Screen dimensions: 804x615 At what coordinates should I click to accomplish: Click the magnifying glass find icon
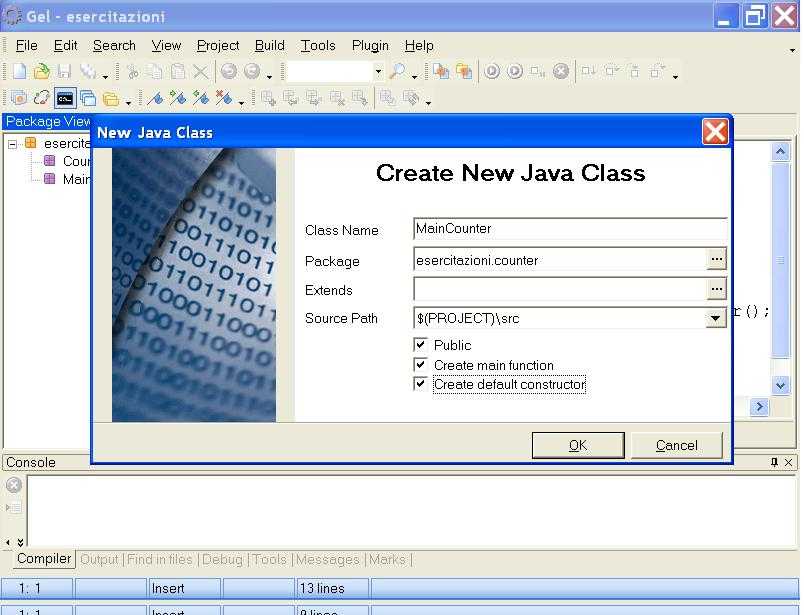(x=397, y=71)
